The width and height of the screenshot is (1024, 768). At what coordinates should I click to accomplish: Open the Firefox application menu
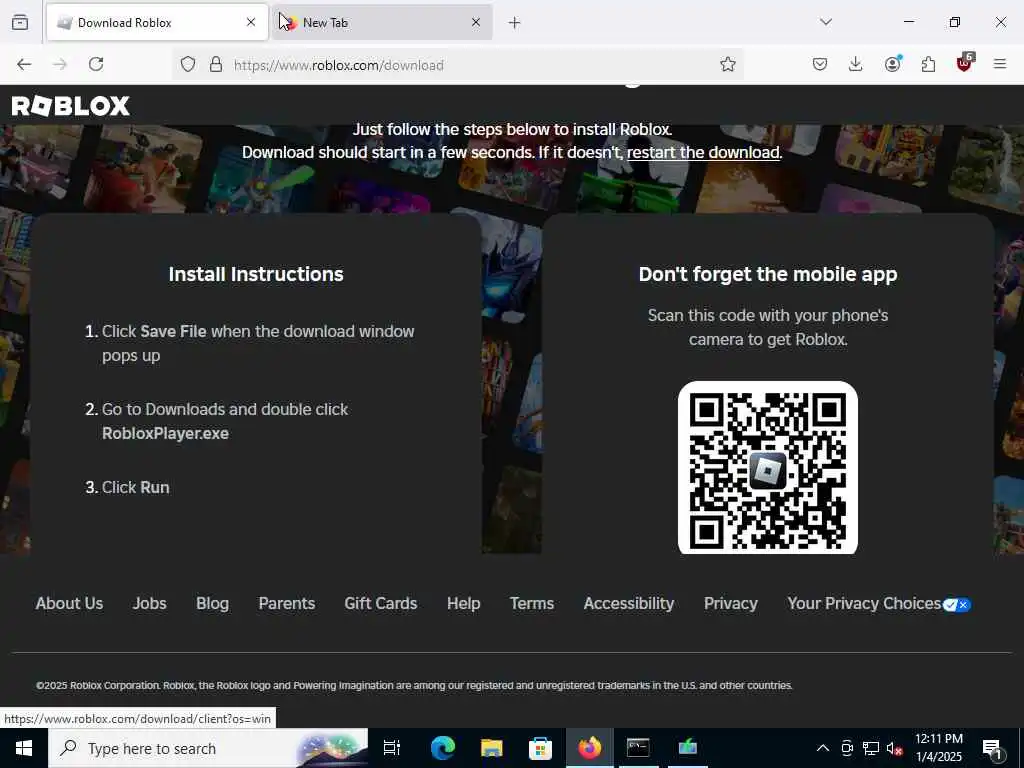coord(1000,64)
